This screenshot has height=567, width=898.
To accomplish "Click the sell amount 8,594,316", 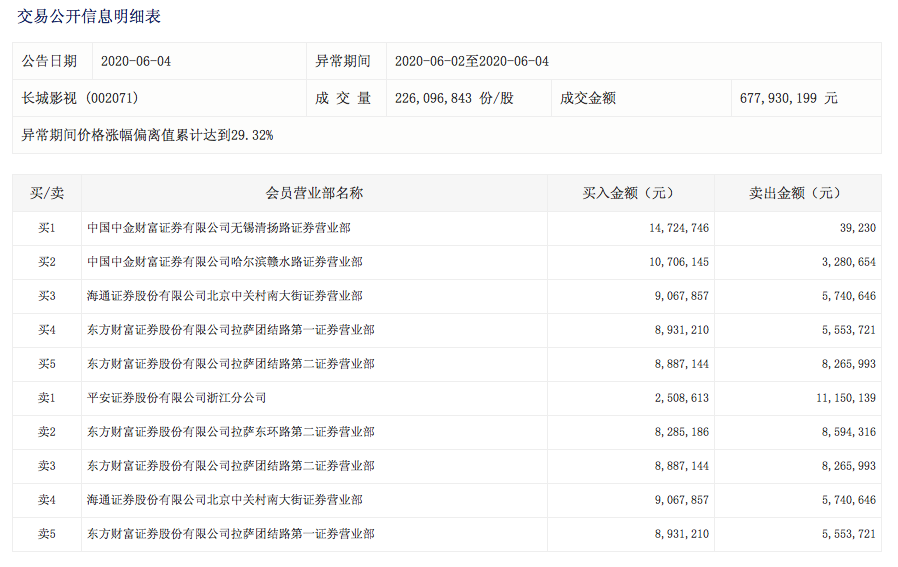I will 849,432.
